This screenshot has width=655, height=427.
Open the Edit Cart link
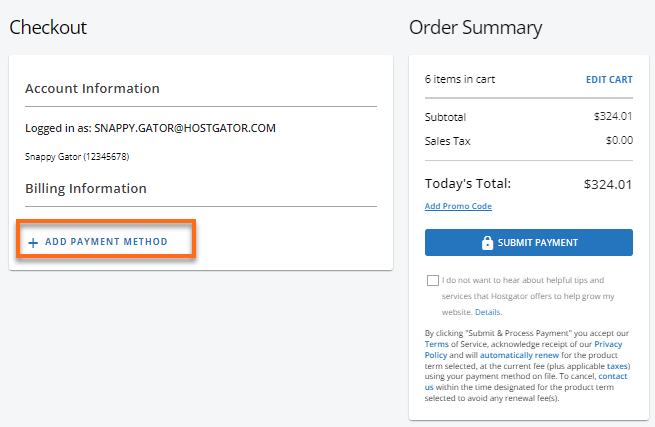[608, 79]
